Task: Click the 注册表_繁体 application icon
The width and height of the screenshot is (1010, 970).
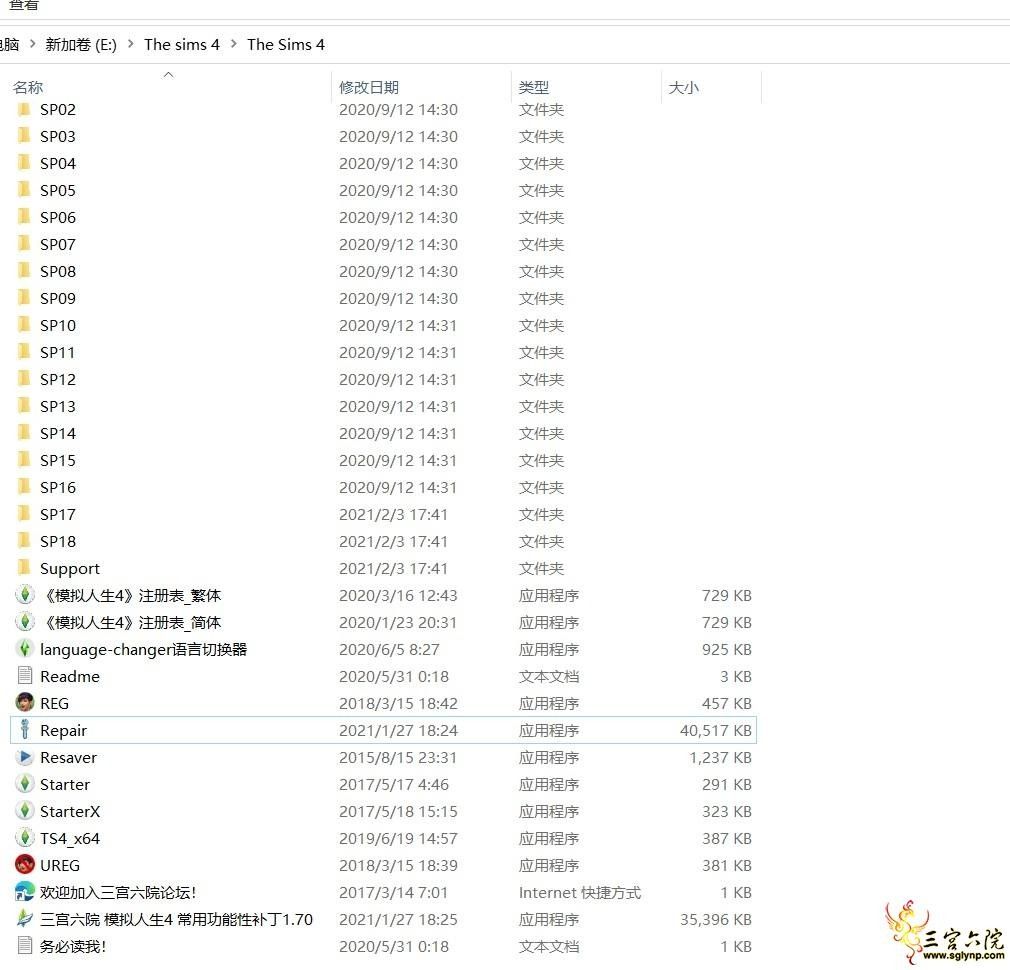Action: pyautogui.click(x=24, y=594)
